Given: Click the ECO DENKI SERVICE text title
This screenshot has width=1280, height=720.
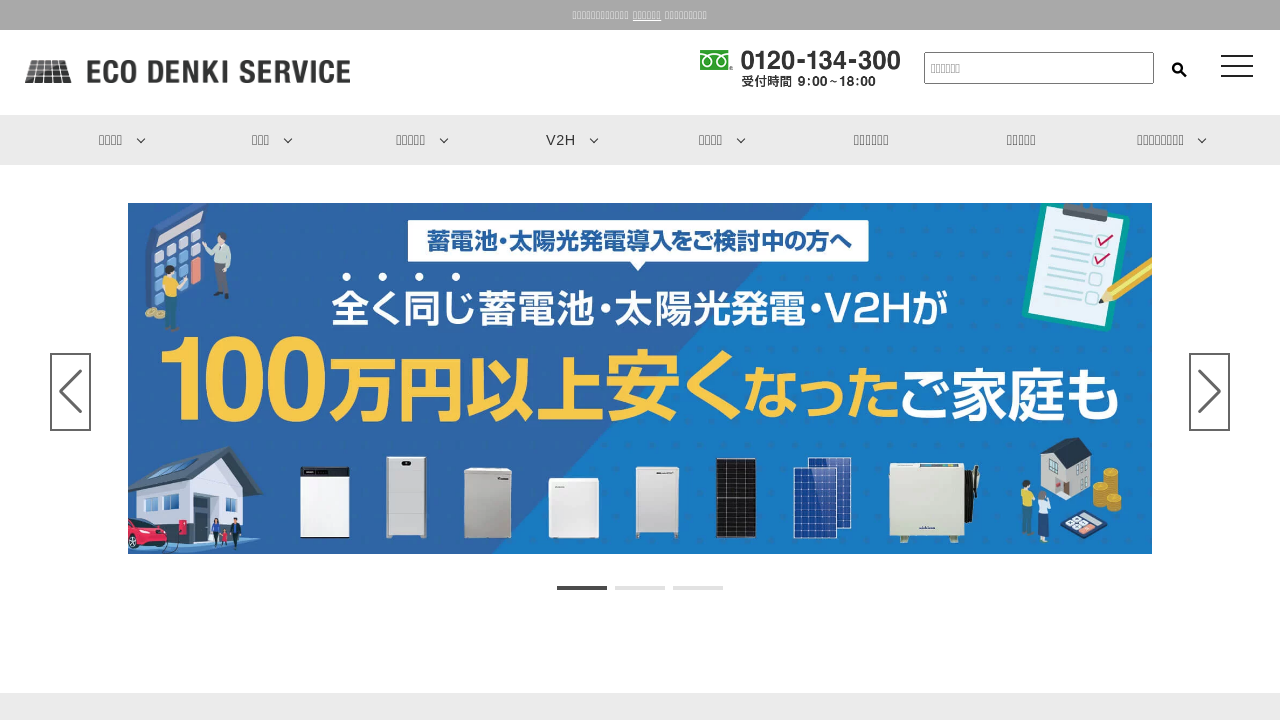Looking at the screenshot, I should (218, 72).
